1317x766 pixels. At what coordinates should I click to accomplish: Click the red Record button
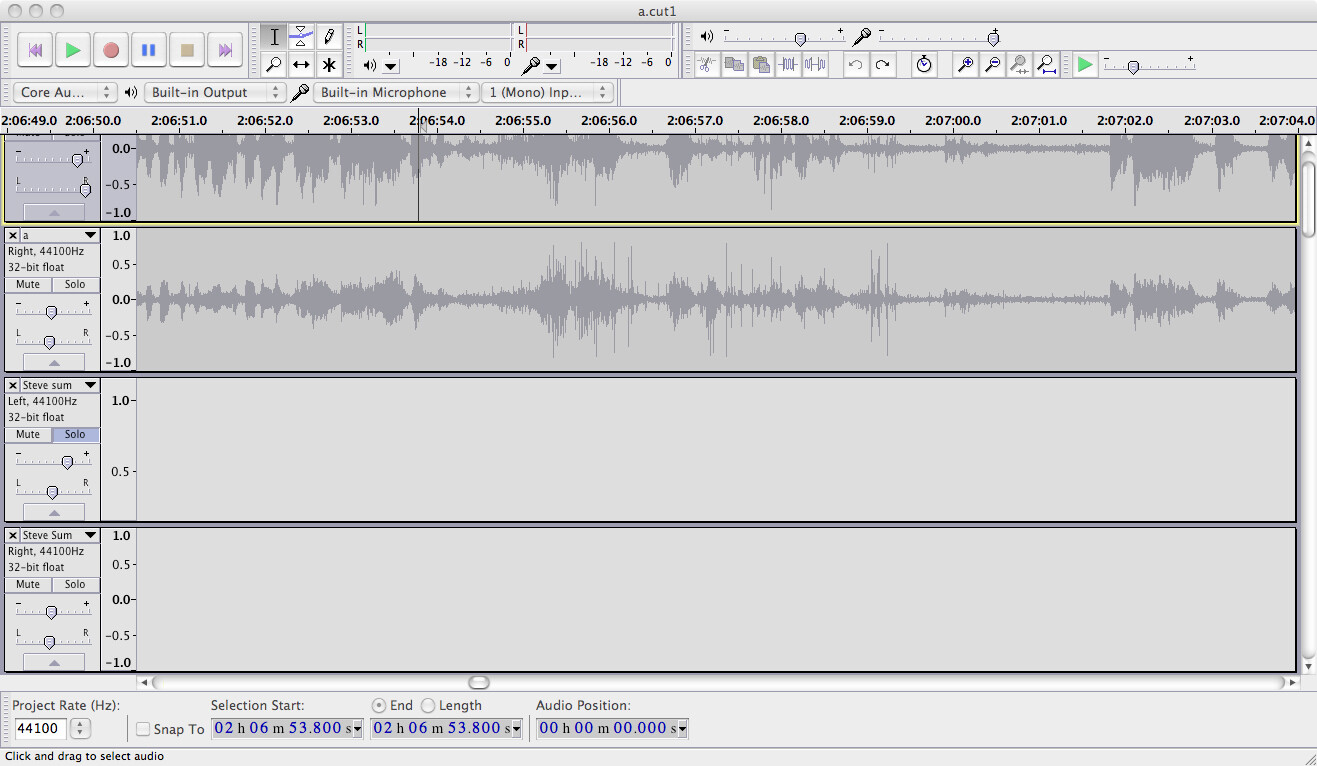point(111,49)
